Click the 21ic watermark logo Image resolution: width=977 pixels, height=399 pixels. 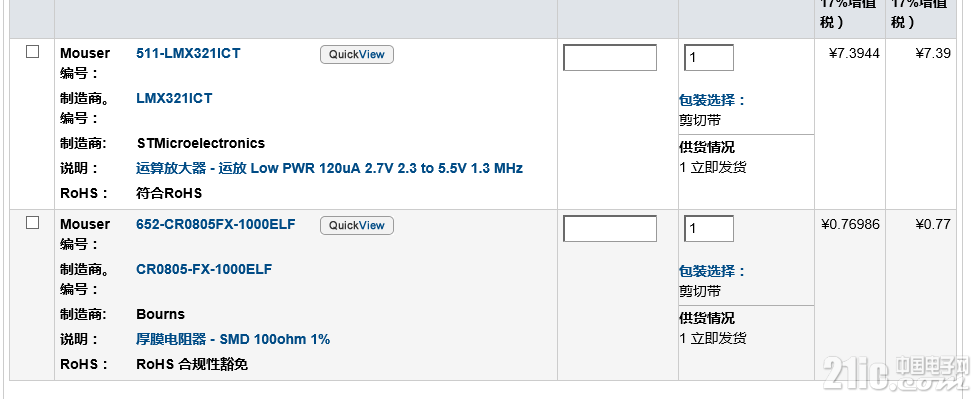pyautogui.click(x=897, y=372)
